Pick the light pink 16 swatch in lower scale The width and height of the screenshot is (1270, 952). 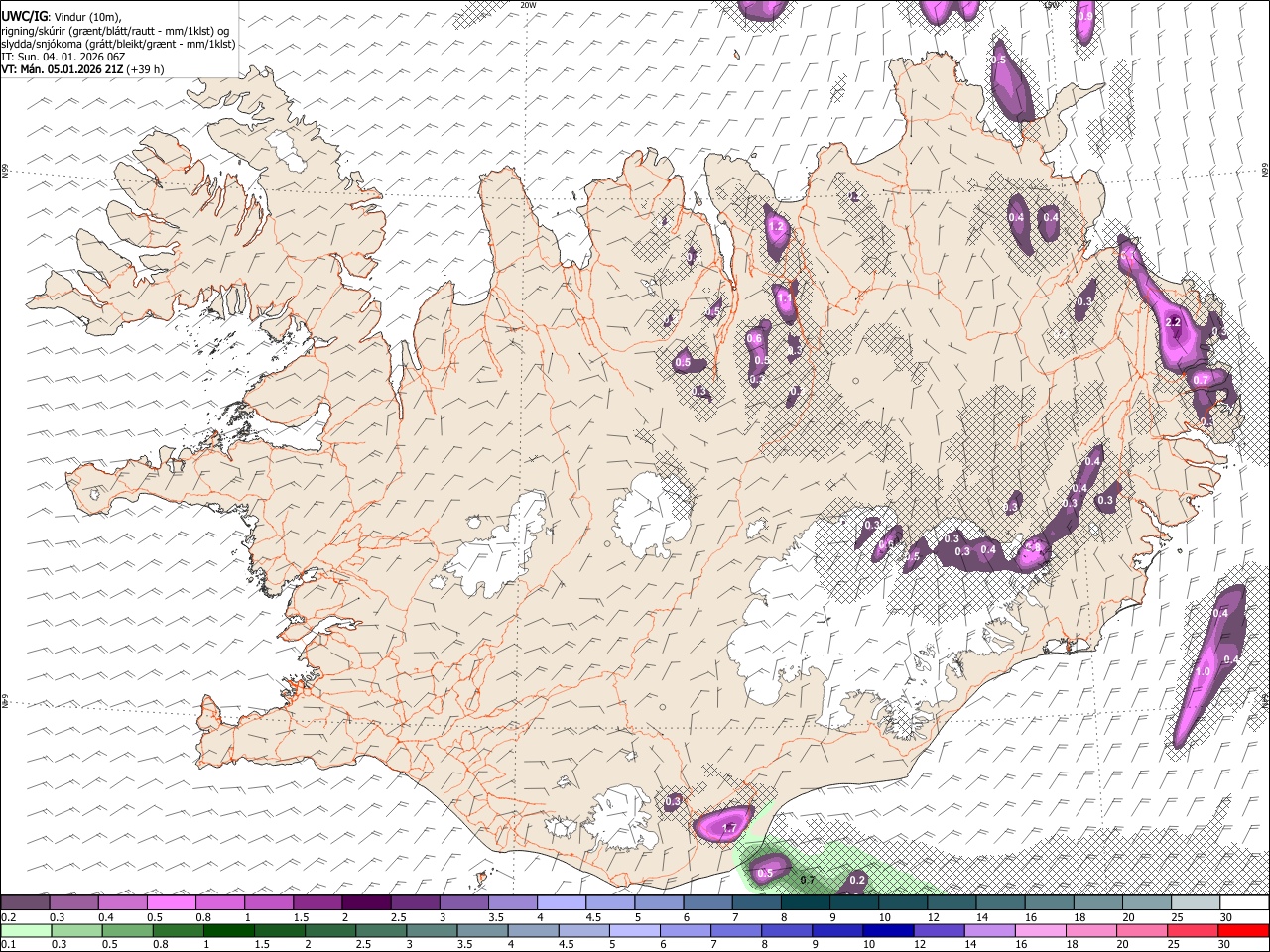coord(1040,930)
